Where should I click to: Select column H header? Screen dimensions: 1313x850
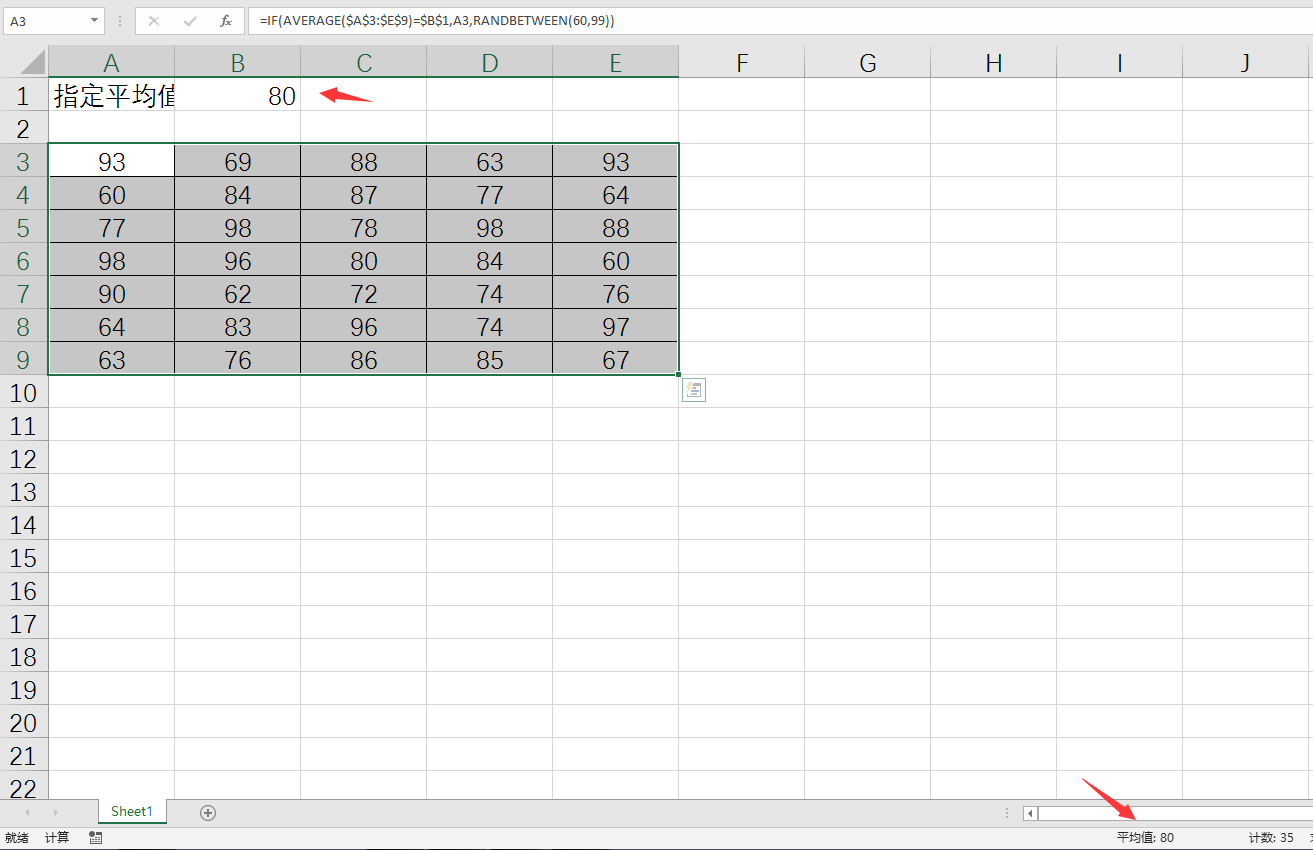click(x=993, y=62)
